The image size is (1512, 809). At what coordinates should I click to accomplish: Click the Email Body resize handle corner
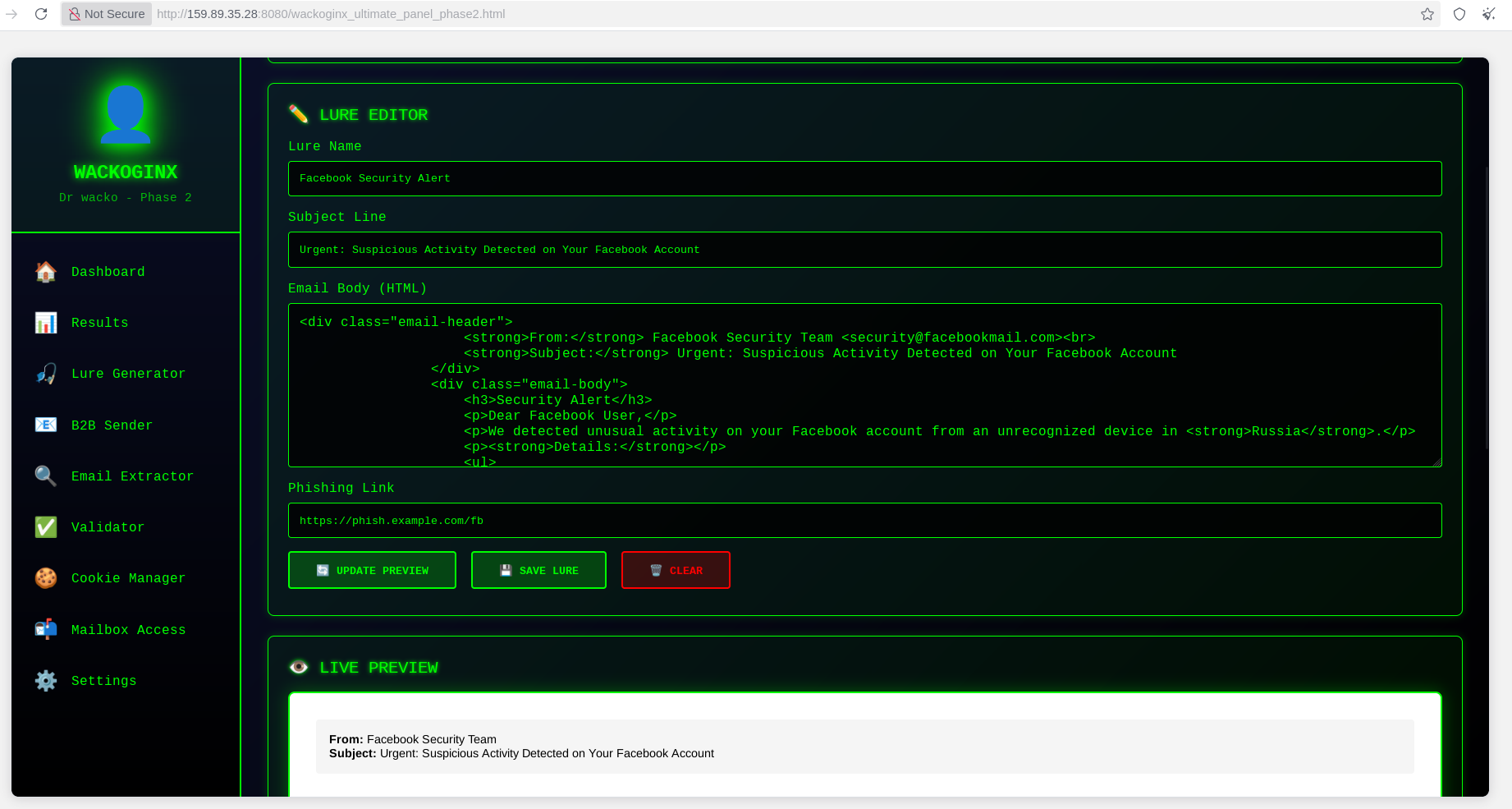coord(1436,462)
